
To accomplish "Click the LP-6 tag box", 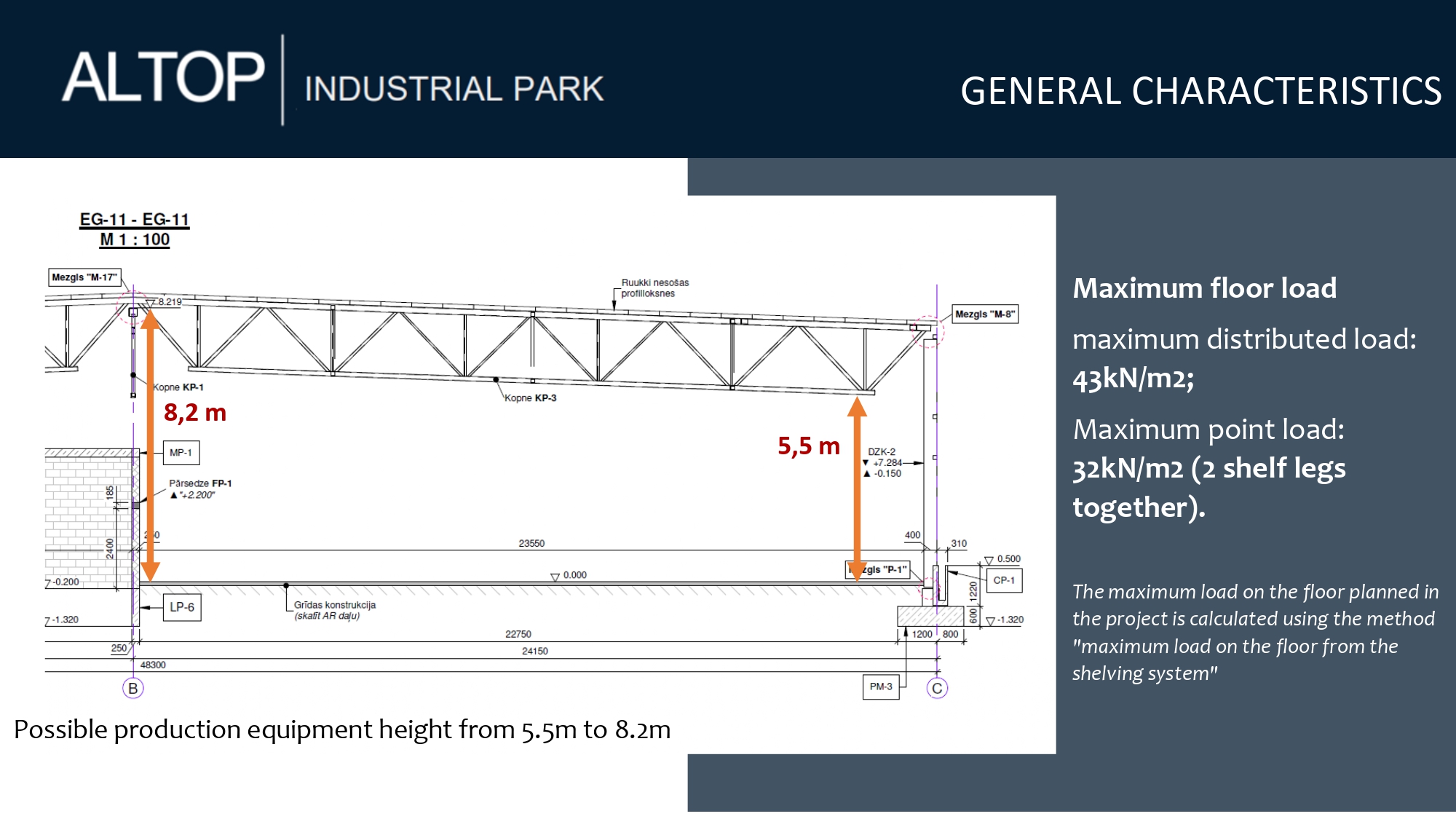I will point(182,607).
